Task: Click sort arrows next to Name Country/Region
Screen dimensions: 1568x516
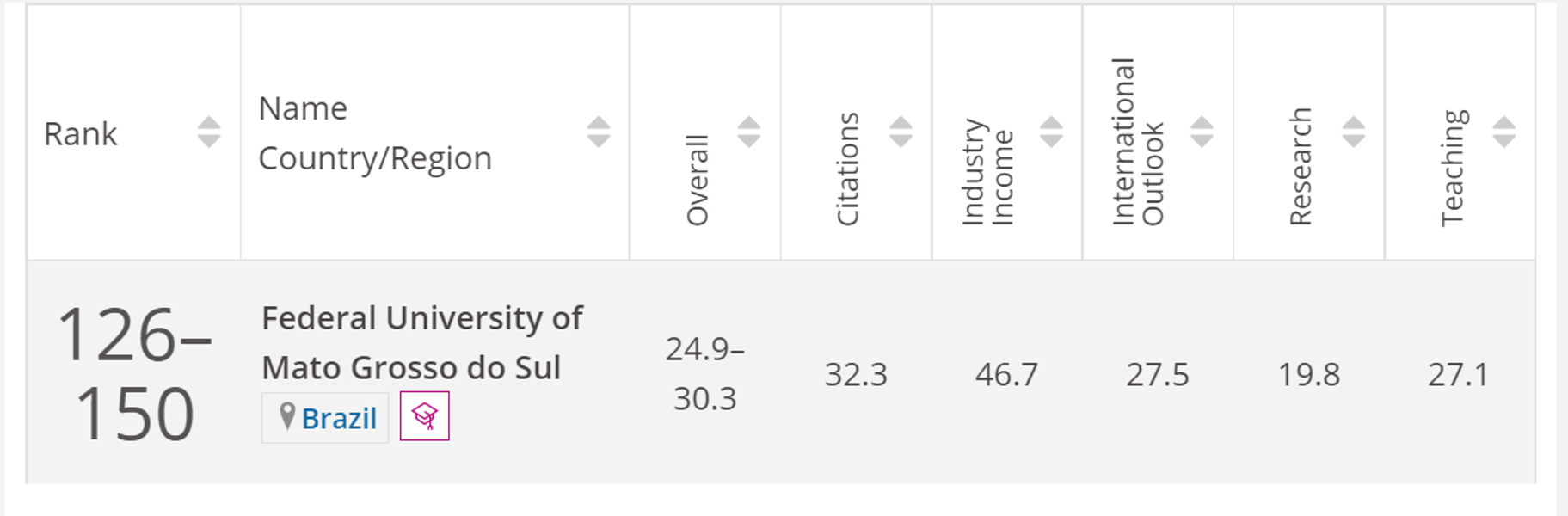Action: click(x=598, y=132)
